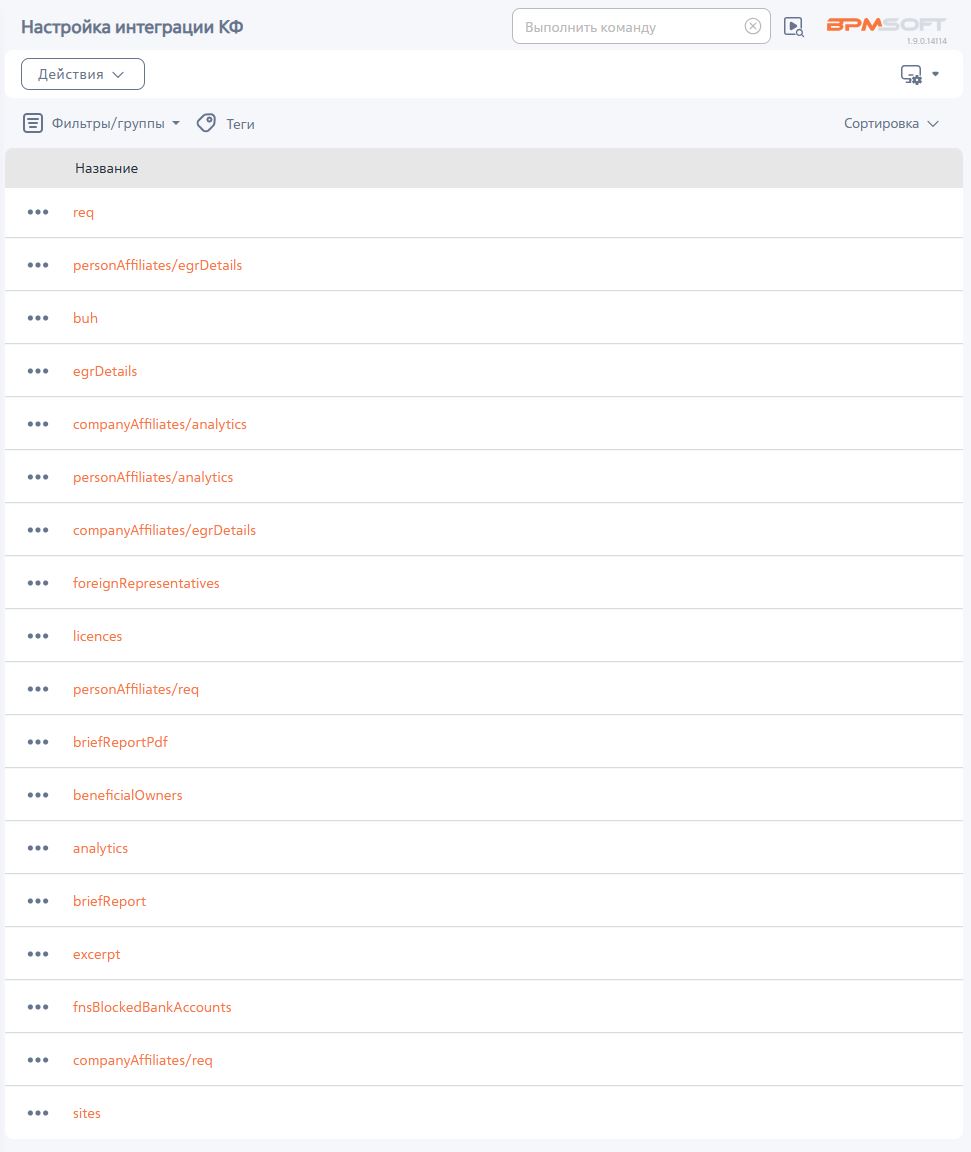Click the run process icon beside command field
This screenshot has width=971, height=1152.
(793, 27)
